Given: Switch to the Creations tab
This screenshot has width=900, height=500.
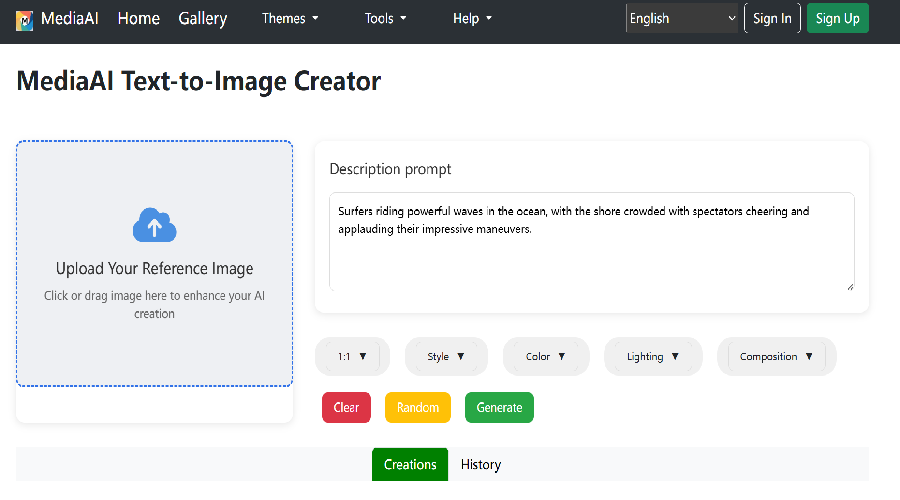Looking at the screenshot, I should tap(410, 464).
